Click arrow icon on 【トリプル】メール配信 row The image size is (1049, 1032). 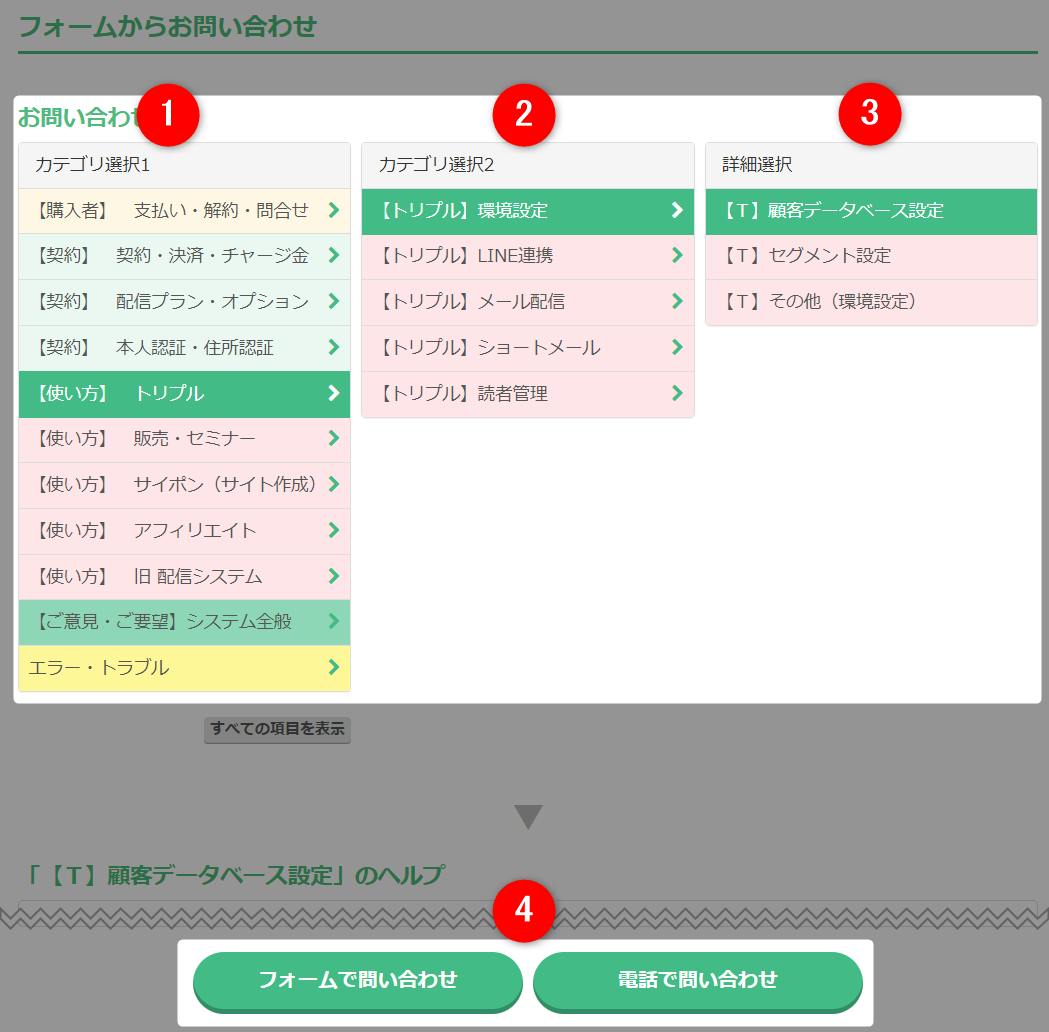click(x=677, y=302)
